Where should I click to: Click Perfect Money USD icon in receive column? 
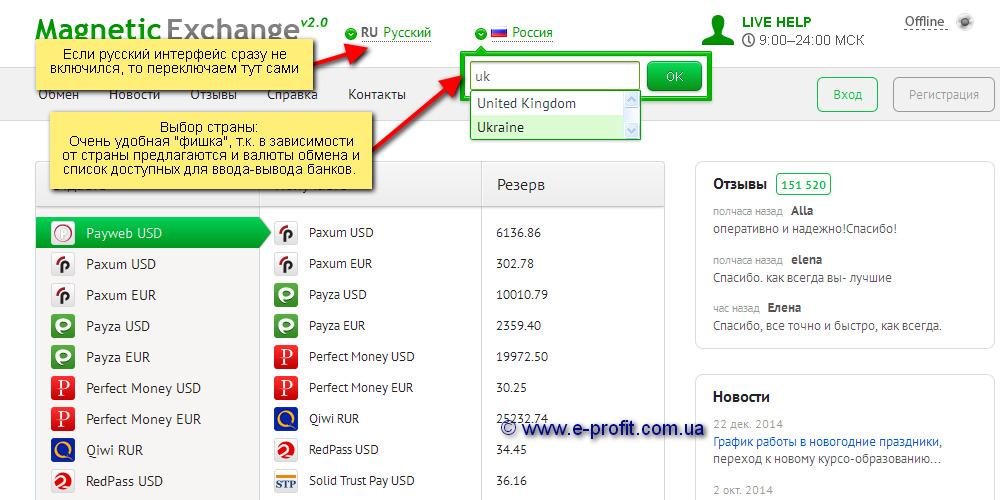[x=286, y=357]
